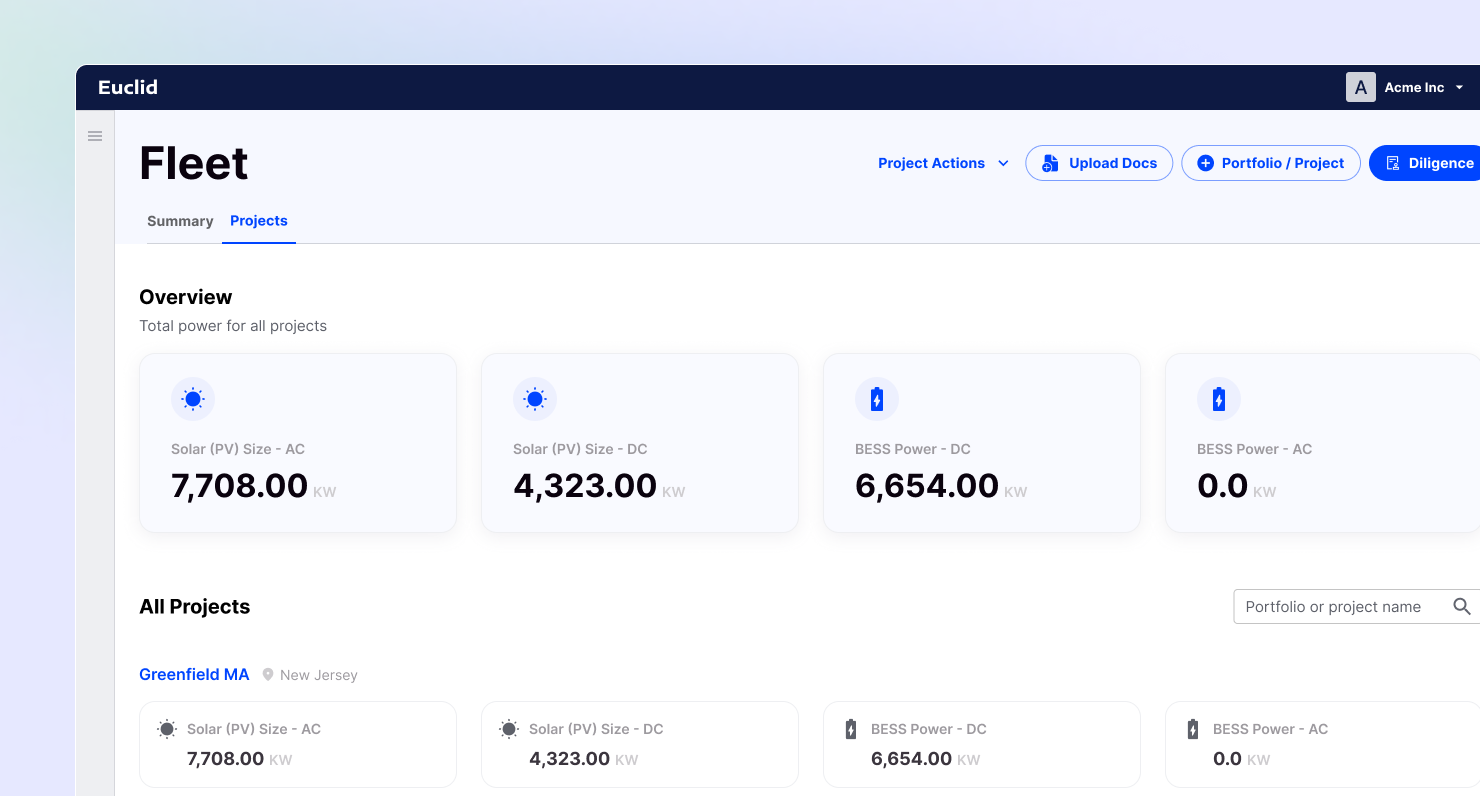Click the Overview heading
The height and width of the screenshot is (796, 1480).
point(186,297)
